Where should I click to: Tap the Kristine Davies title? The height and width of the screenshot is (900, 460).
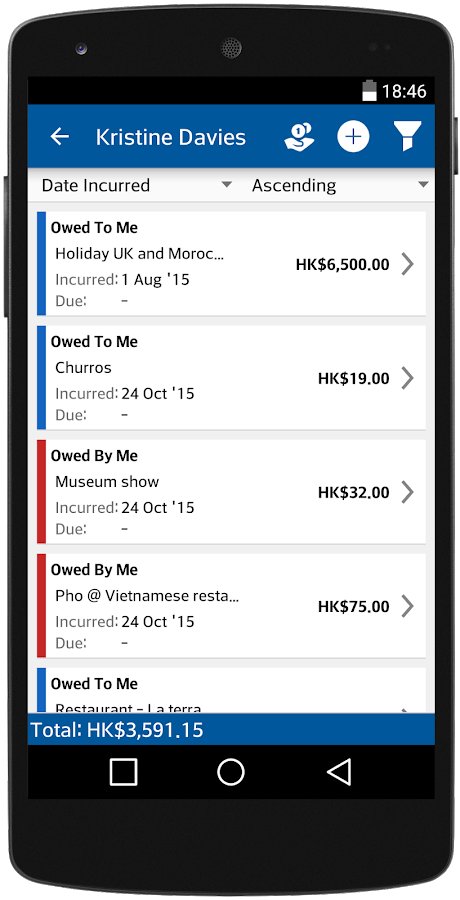[171, 137]
